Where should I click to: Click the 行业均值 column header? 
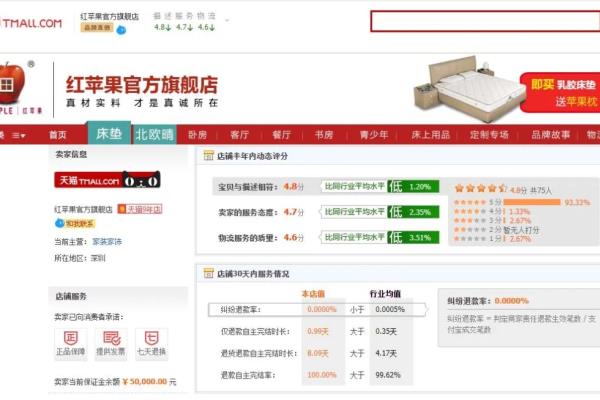[385, 294]
